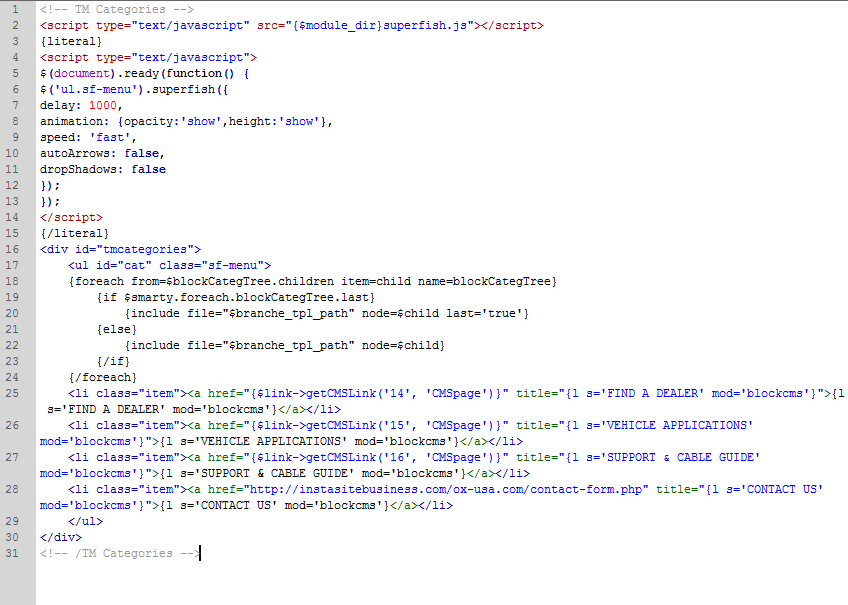This screenshot has width=848, height=605.
Task: Click line number 26 in the gutter
Action: click(x=12, y=425)
